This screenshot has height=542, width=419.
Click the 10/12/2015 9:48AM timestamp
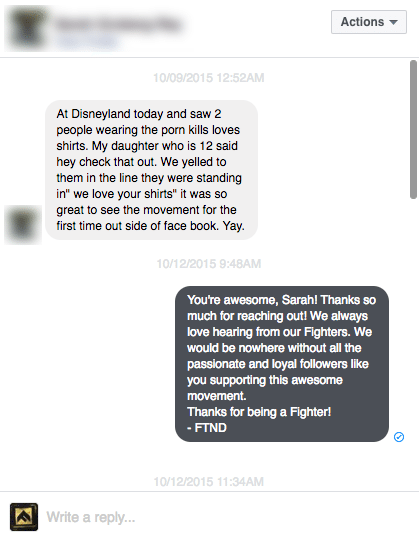click(x=208, y=264)
